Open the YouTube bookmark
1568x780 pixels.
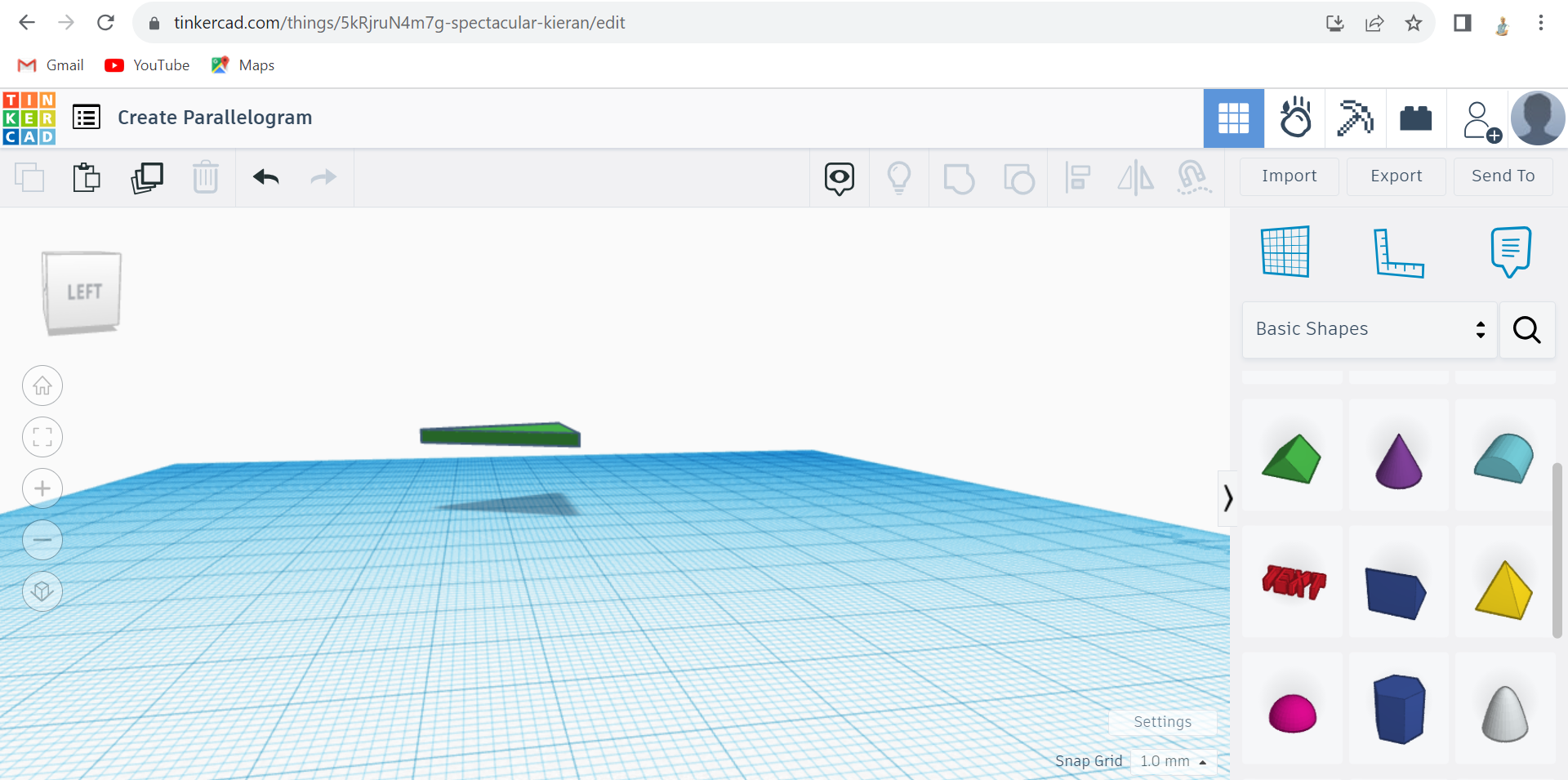147,65
